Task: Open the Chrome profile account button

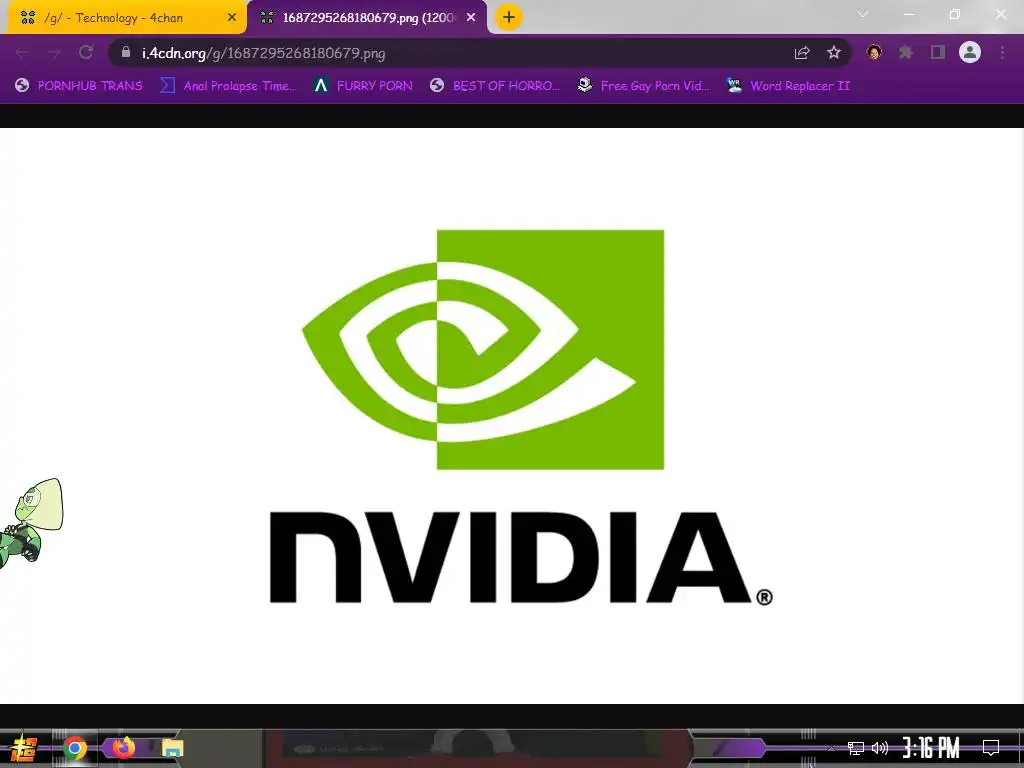Action: pyautogui.click(x=970, y=52)
